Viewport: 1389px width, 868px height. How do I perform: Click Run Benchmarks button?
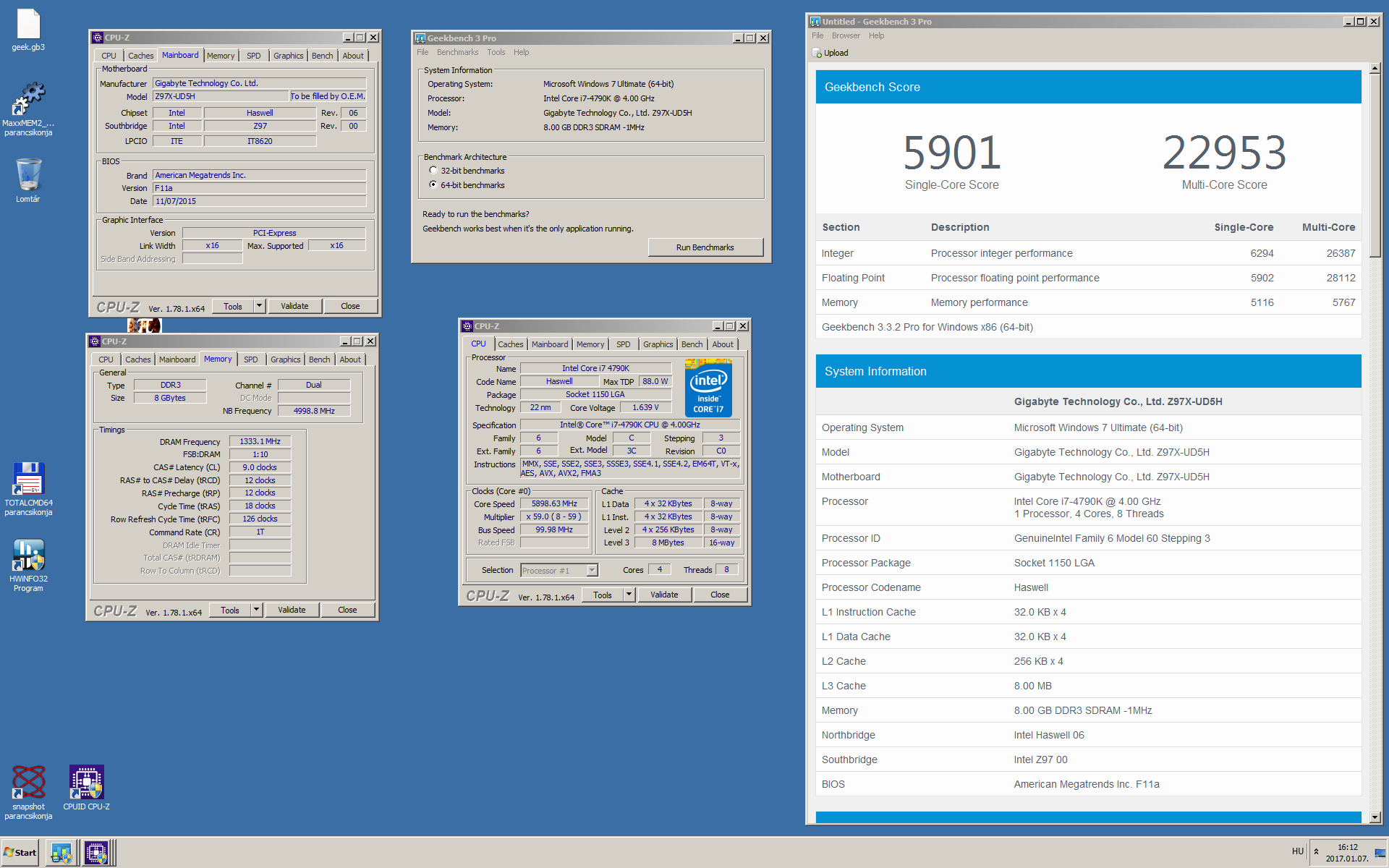(705, 247)
